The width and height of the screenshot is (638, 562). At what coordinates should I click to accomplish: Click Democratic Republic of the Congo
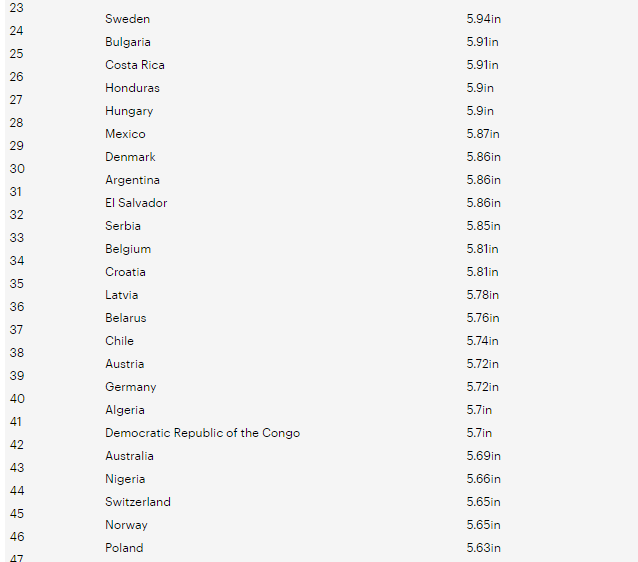tap(202, 433)
